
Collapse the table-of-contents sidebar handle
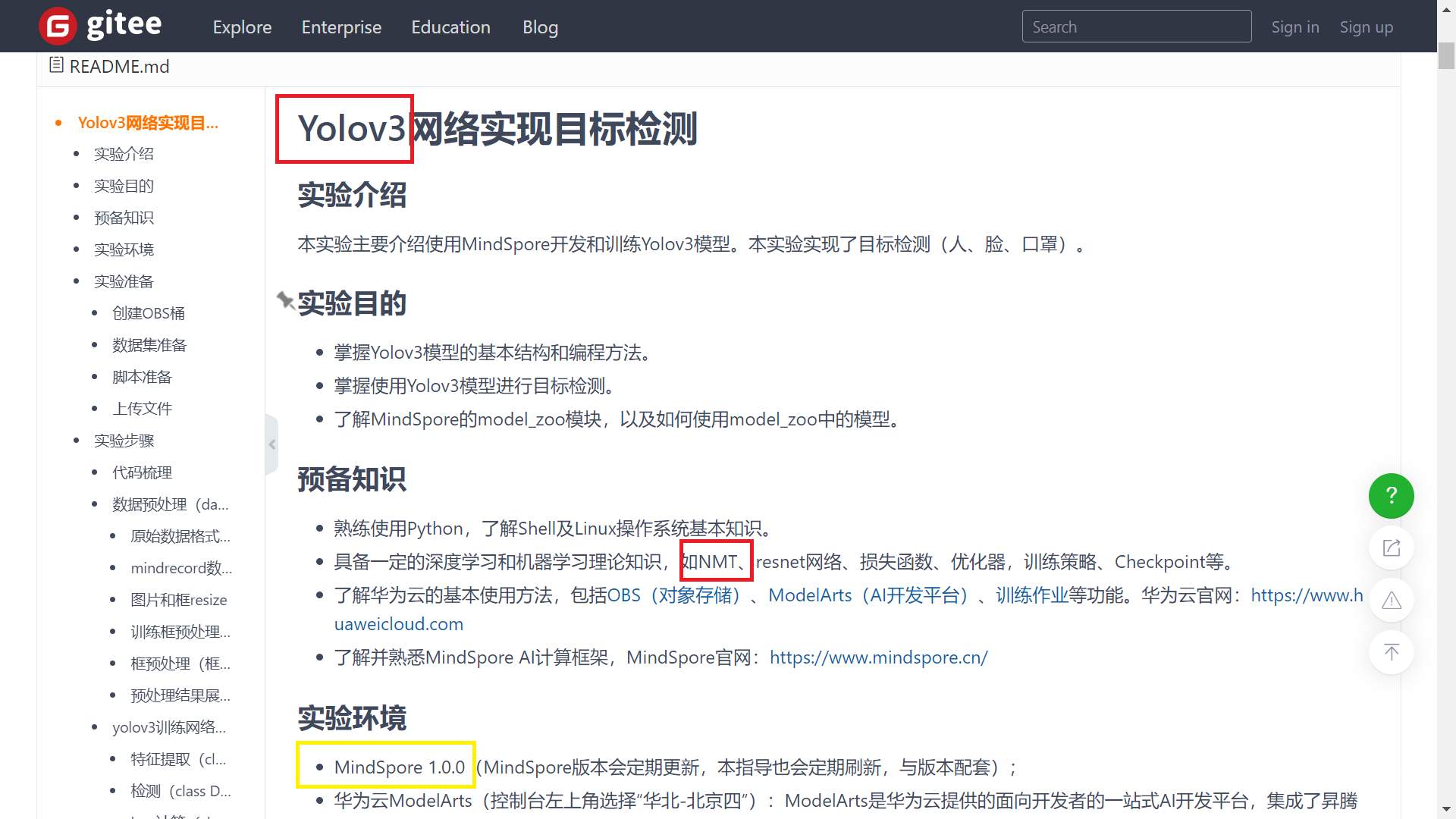(x=271, y=444)
